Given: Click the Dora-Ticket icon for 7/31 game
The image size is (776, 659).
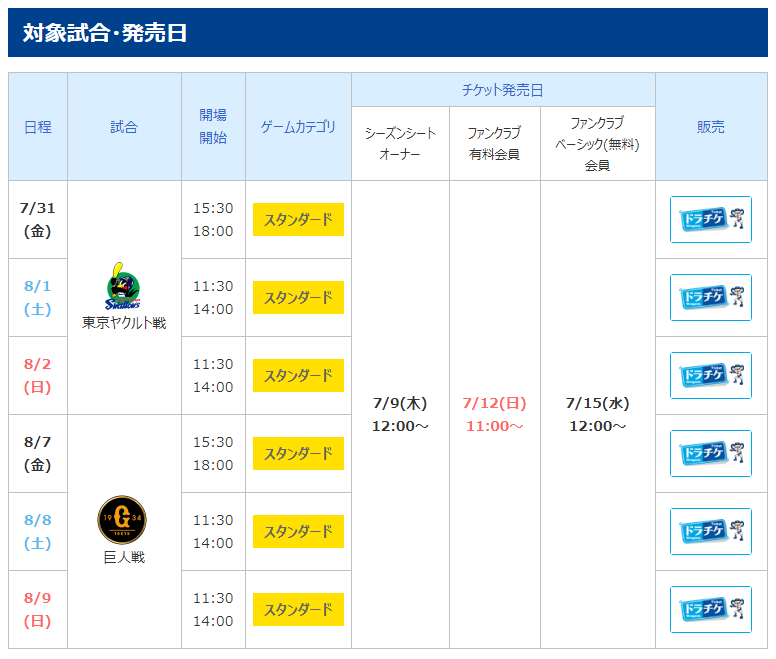Looking at the screenshot, I should tap(711, 219).
